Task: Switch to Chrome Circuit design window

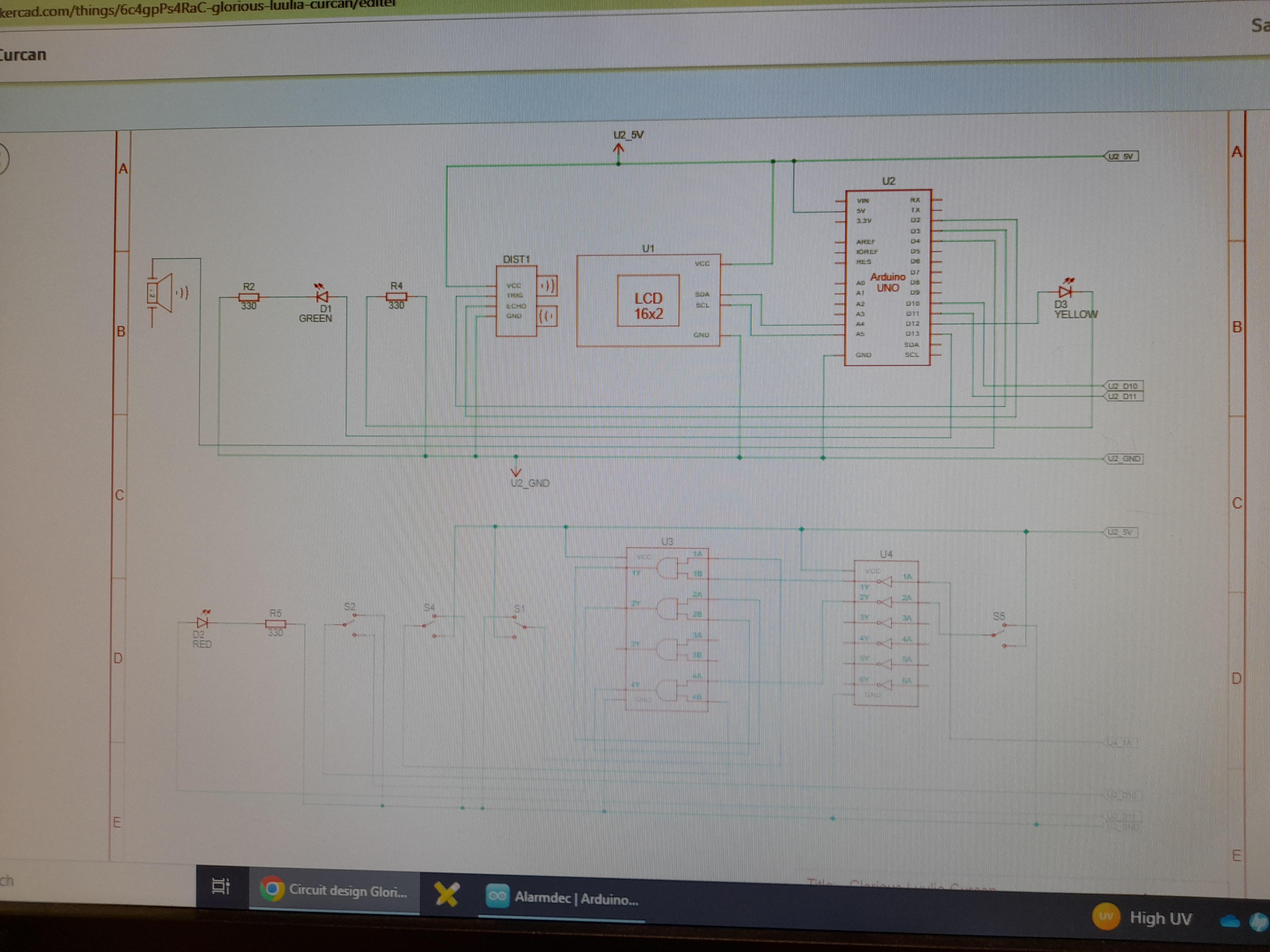Action: coord(334,891)
